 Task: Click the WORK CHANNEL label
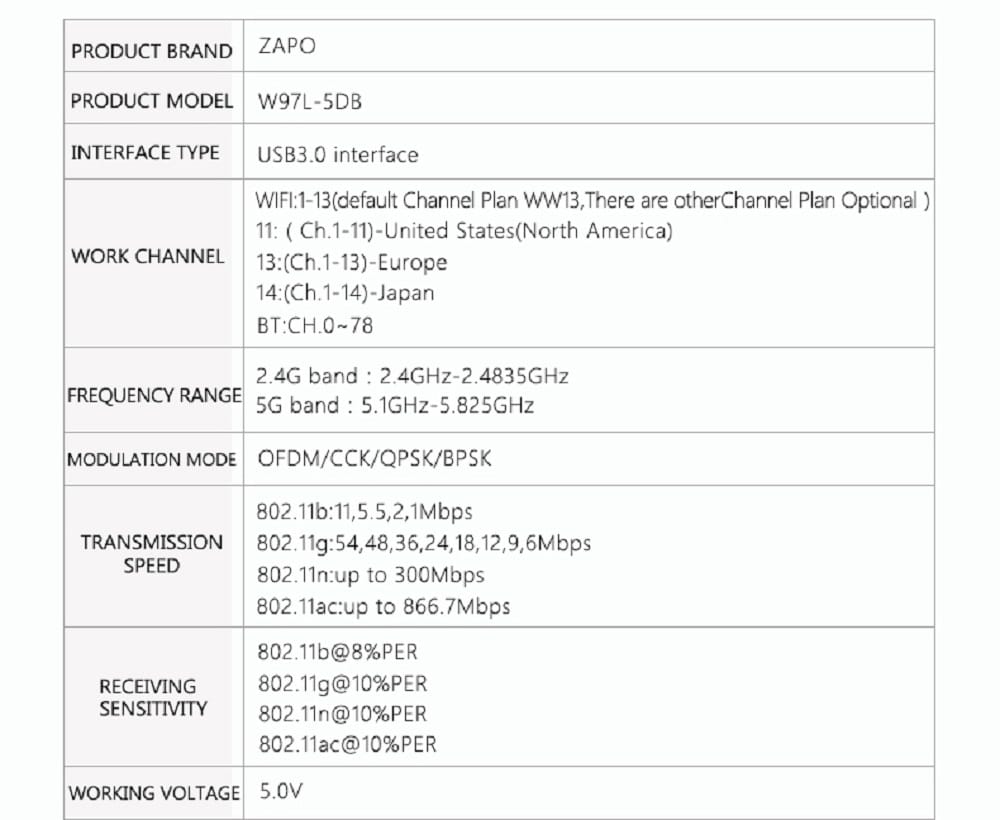click(x=148, y=256)
